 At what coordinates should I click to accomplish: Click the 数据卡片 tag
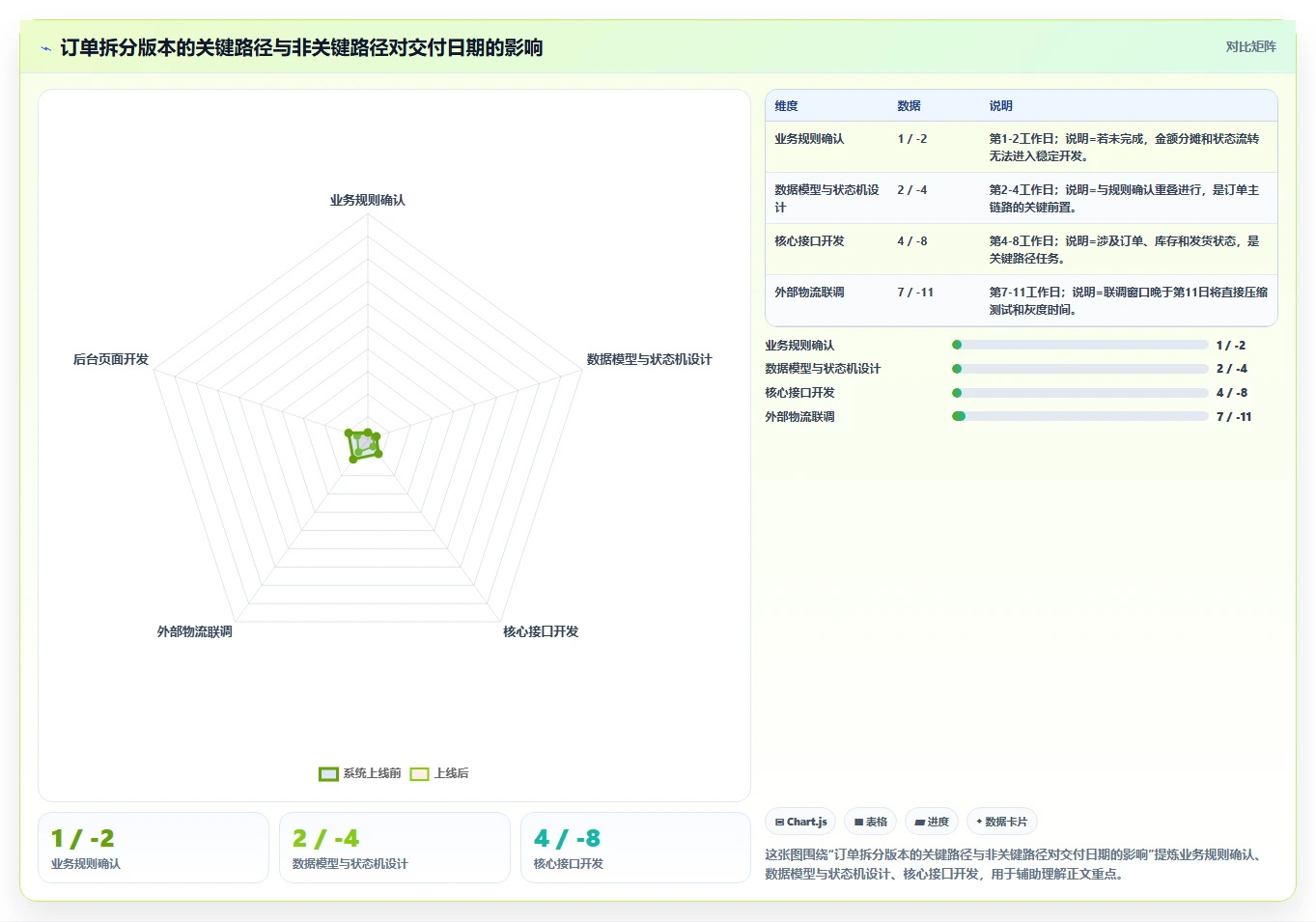(x=1002, y=822)
